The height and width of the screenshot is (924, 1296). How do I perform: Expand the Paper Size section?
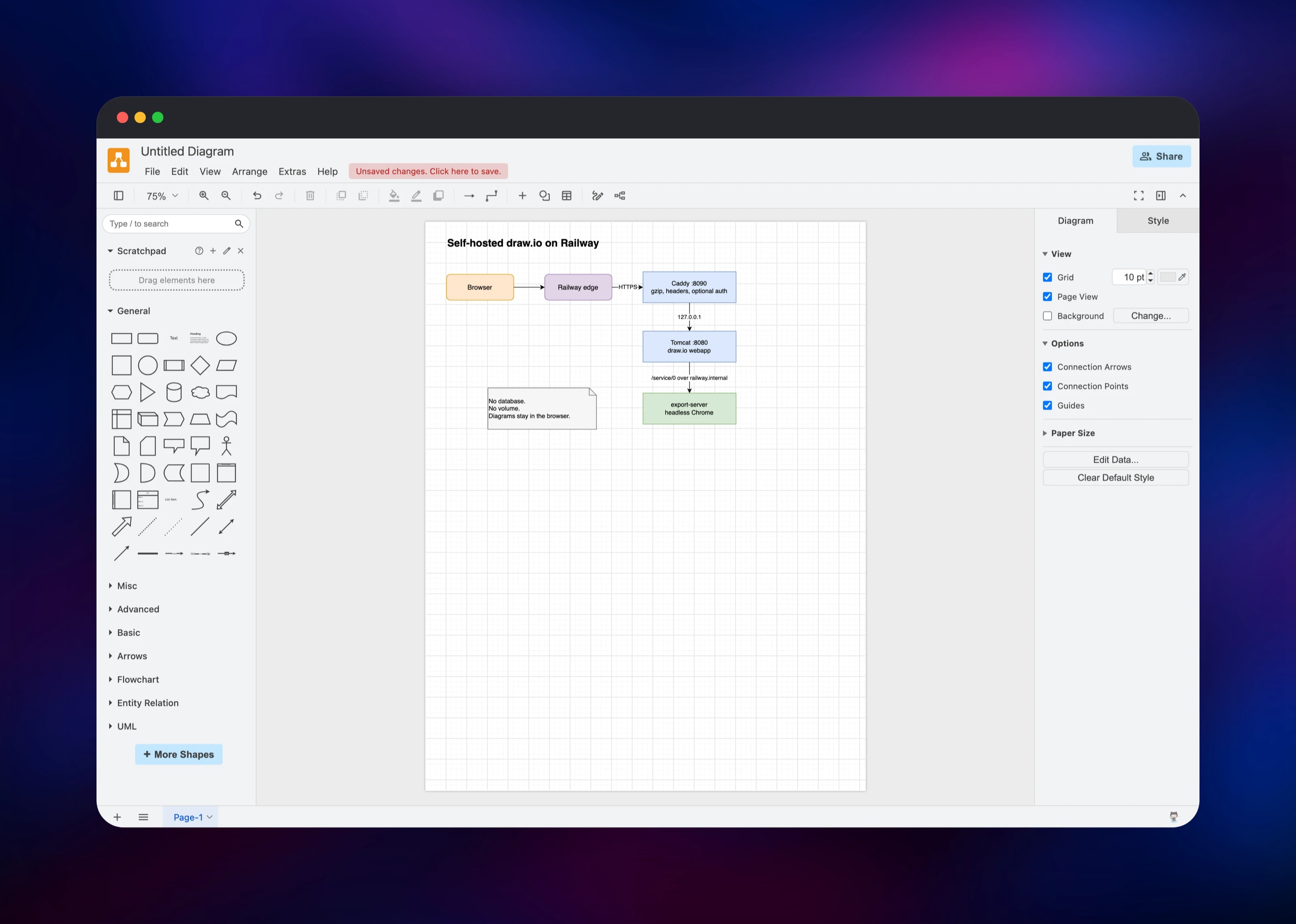1068,433
